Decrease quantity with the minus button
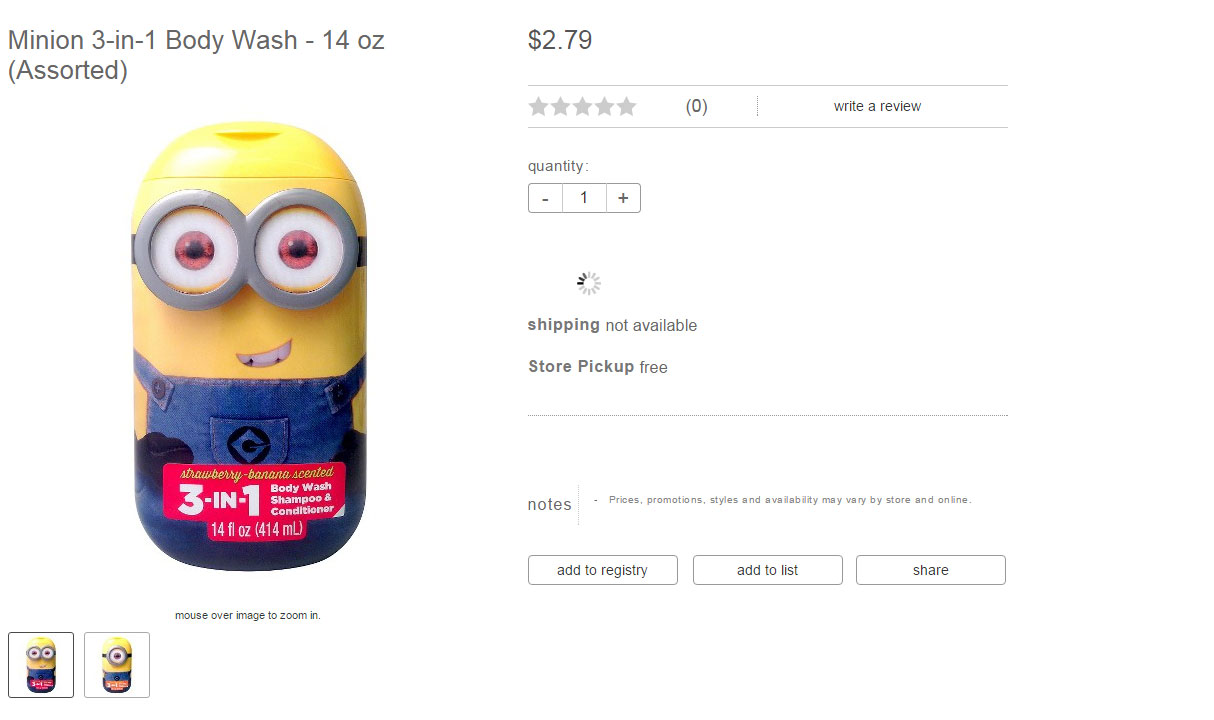1214x720 pixels. (x=545, y=198)
